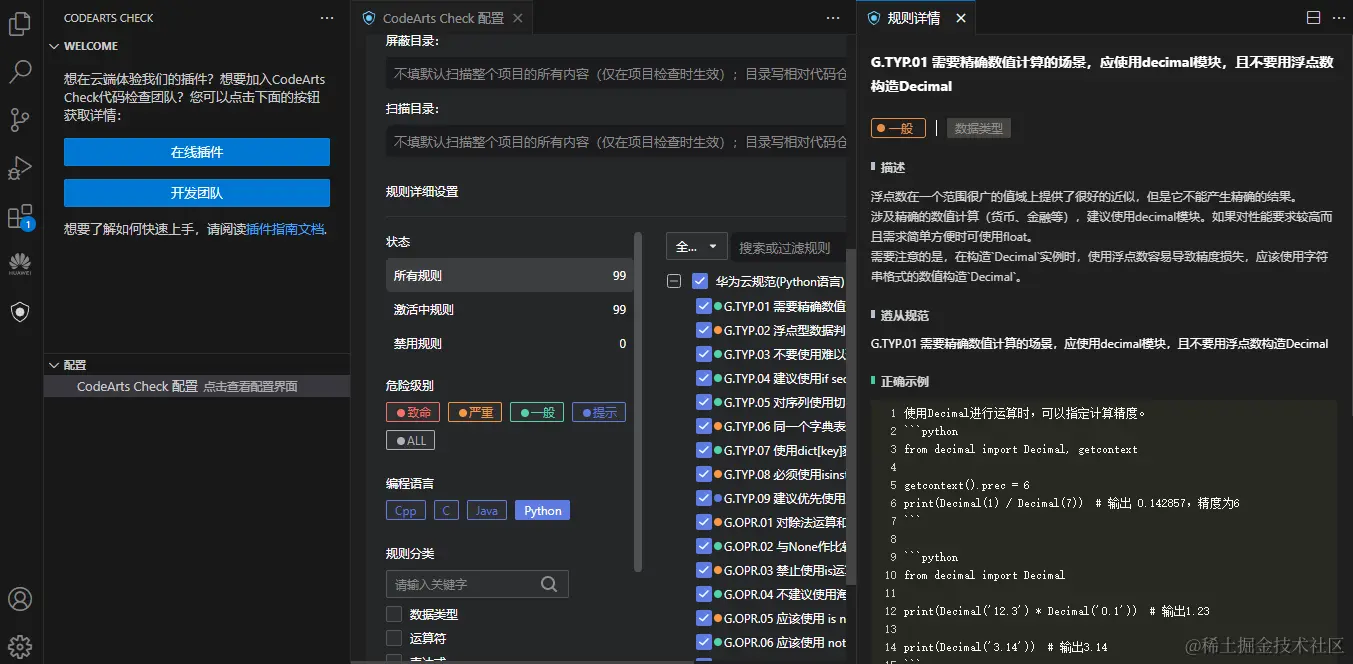Click the rule list vertical scrollbar

coord(851,416)
